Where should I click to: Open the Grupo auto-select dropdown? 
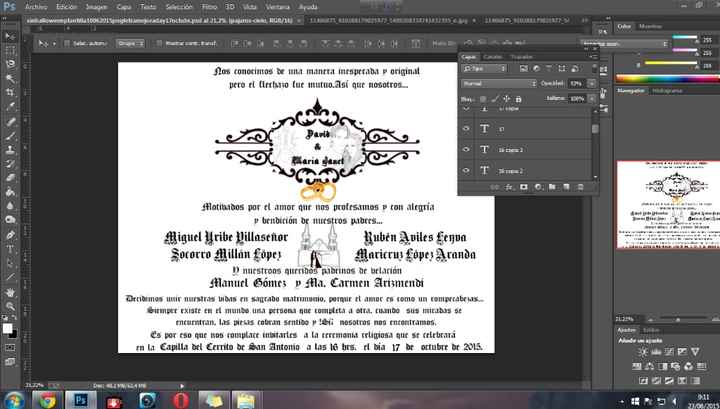pyautogui.click(x=130, y=43)
